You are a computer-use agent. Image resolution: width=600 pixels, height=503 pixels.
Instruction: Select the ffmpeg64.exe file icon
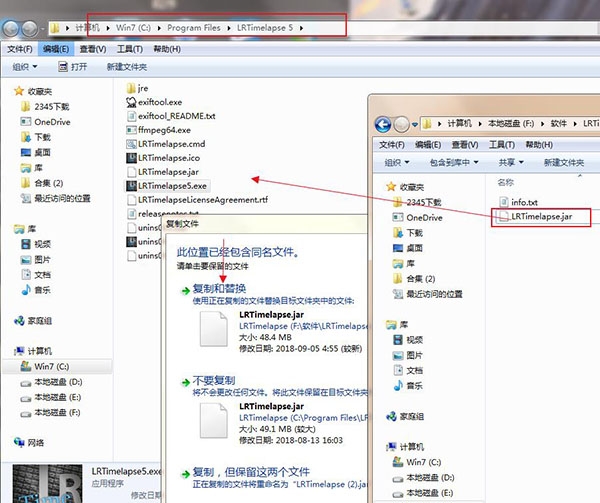[131, 130]
